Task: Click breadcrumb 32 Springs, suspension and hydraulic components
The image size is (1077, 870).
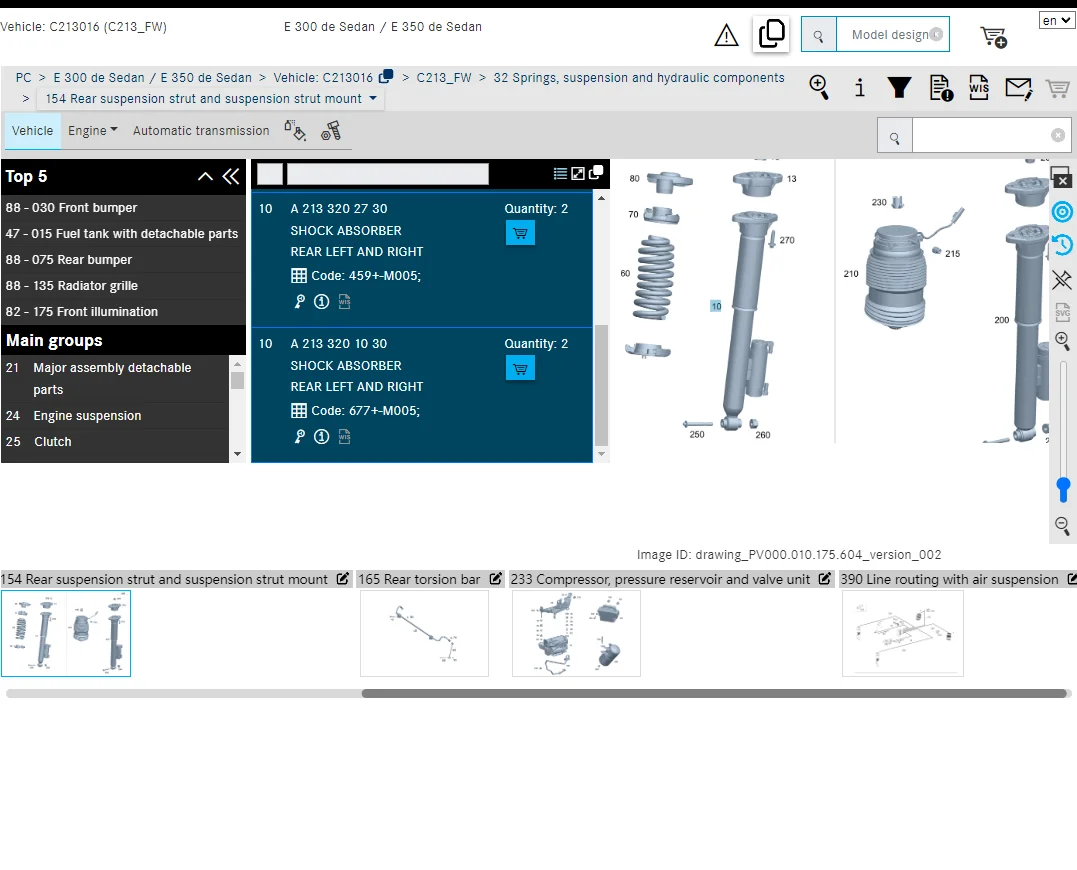Action: 639,78
